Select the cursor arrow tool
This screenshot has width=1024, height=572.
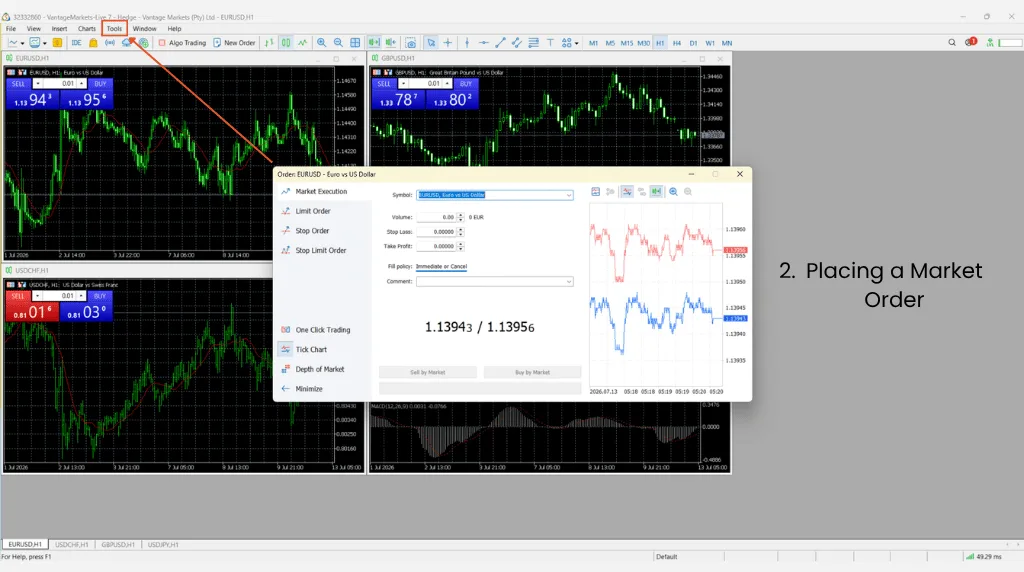(x=431, y=43)
